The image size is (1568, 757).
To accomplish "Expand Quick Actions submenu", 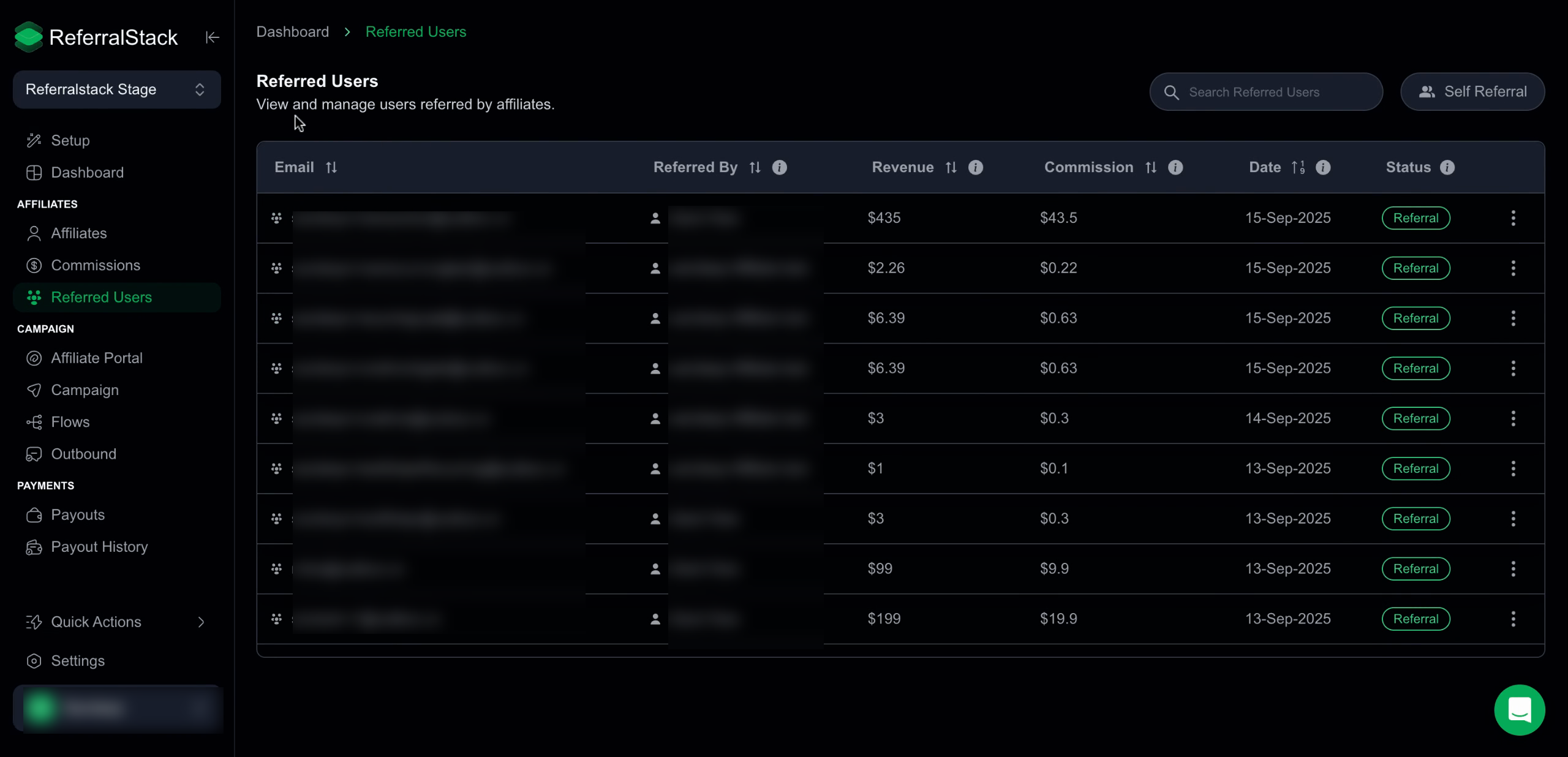I will (117, 622).
